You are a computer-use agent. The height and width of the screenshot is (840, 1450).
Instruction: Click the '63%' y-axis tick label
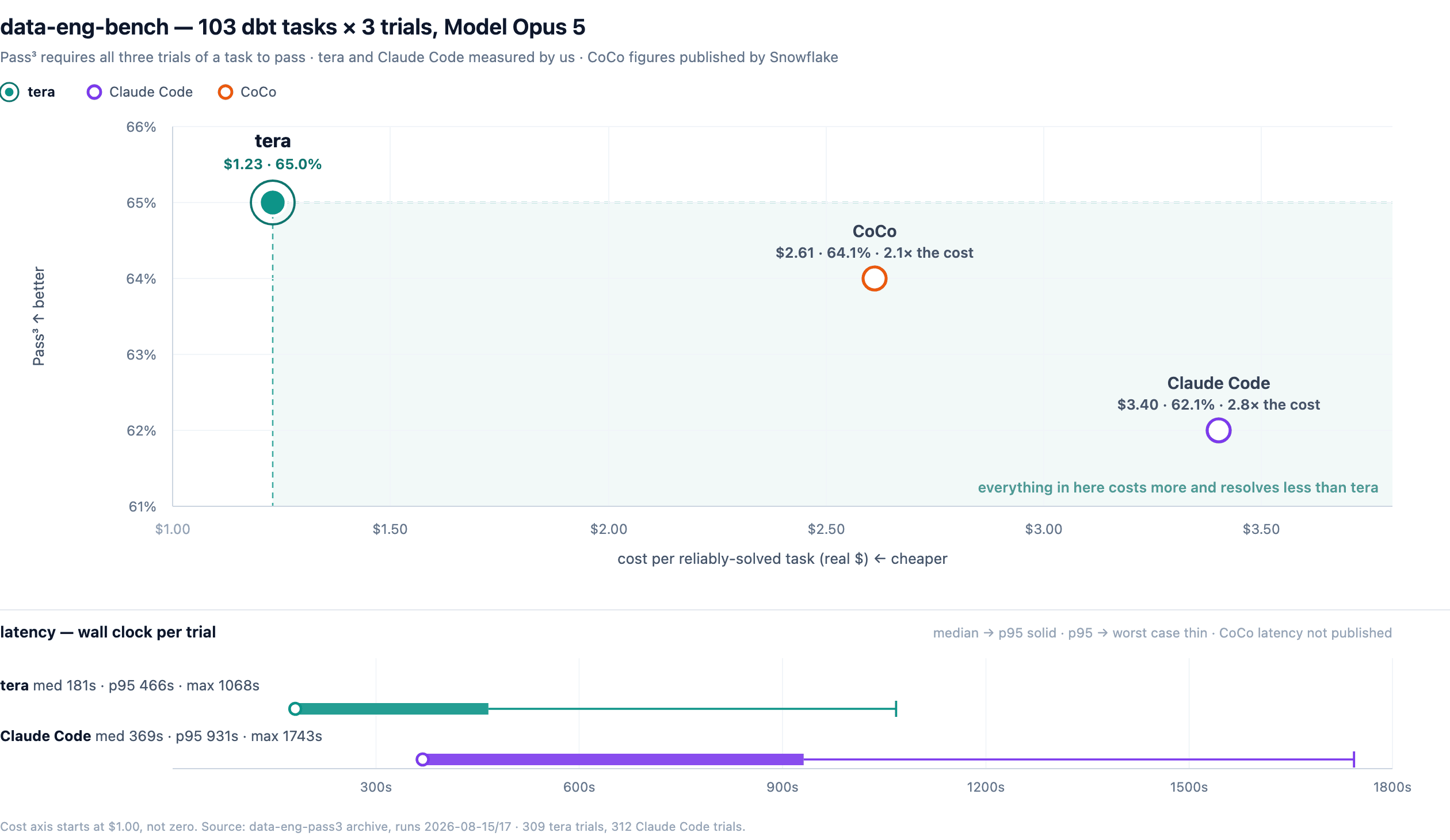(142, 355)
